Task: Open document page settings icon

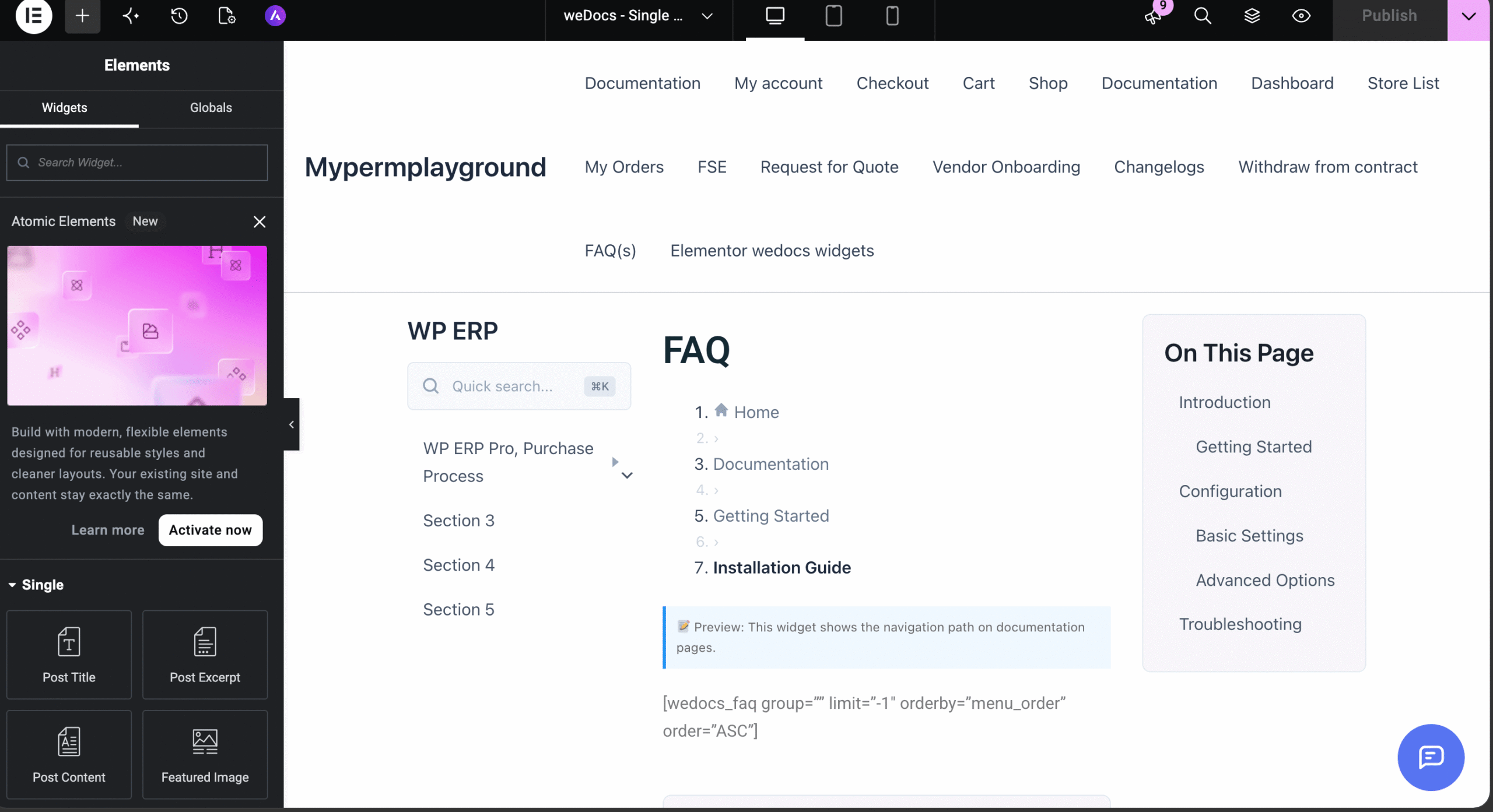Action: tap(227, 16)
